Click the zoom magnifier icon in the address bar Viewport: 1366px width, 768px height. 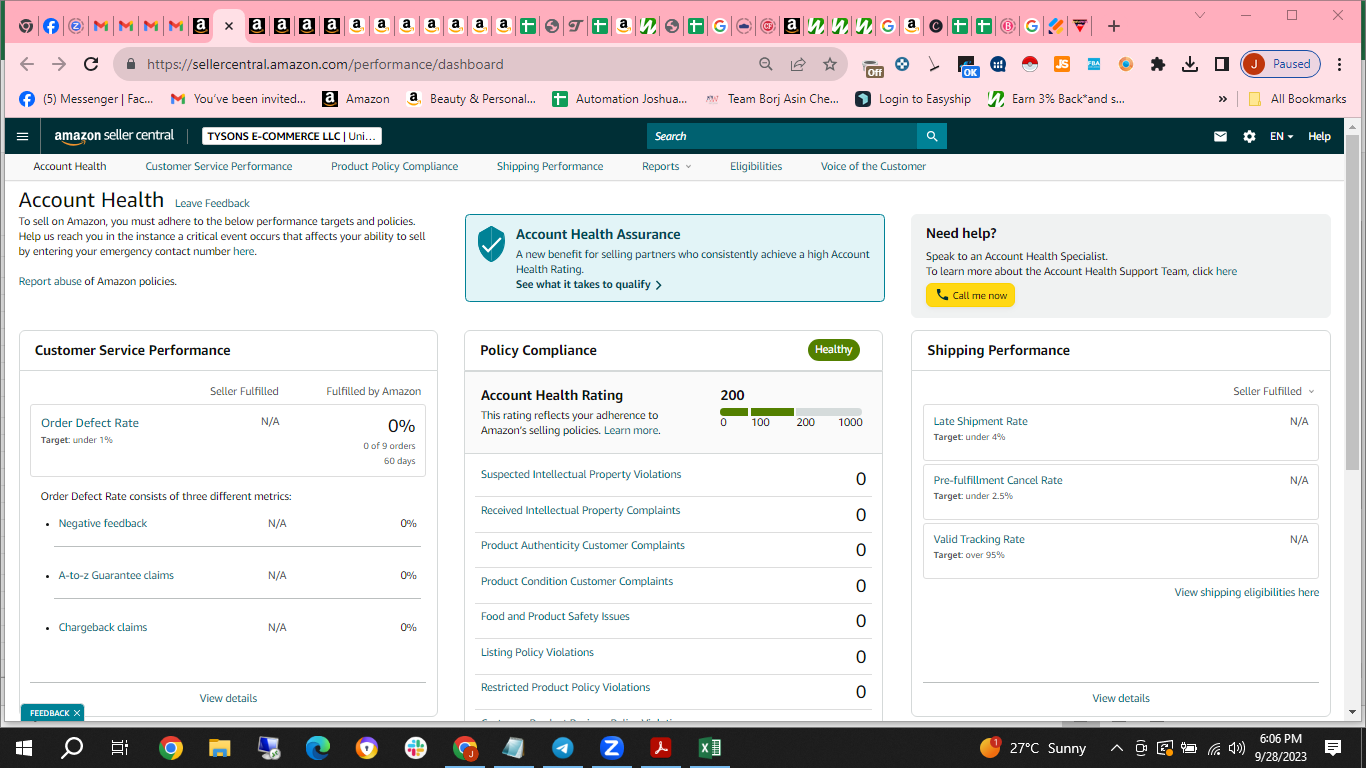click(x=766, y=64)
